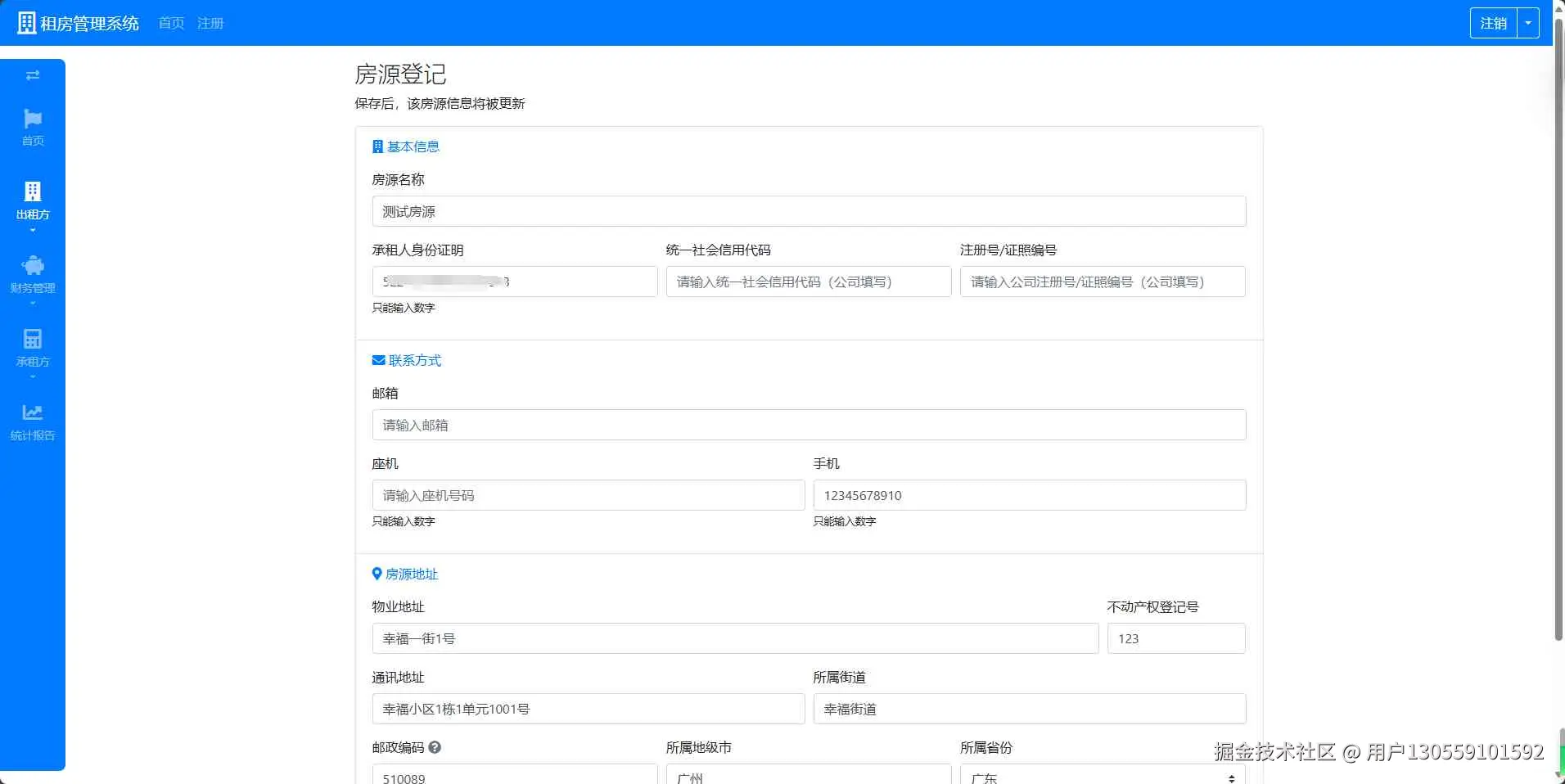Open 注册 in top navigation
This screenshot has width=1565, height=784.
coord(210,23)
